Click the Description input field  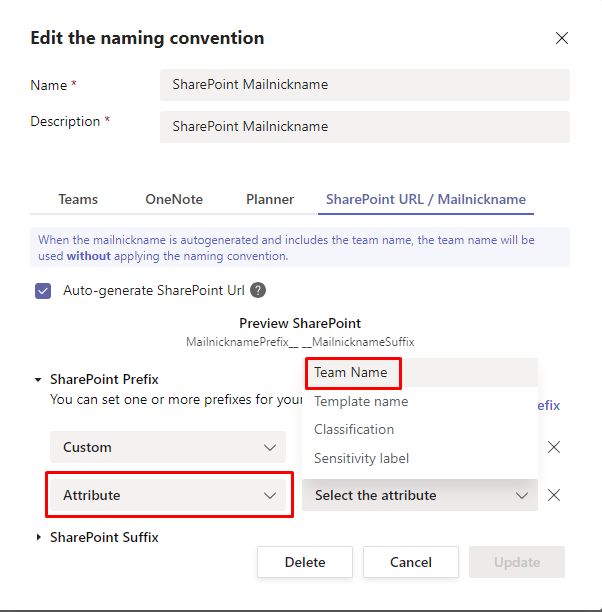tap(365, 127)
